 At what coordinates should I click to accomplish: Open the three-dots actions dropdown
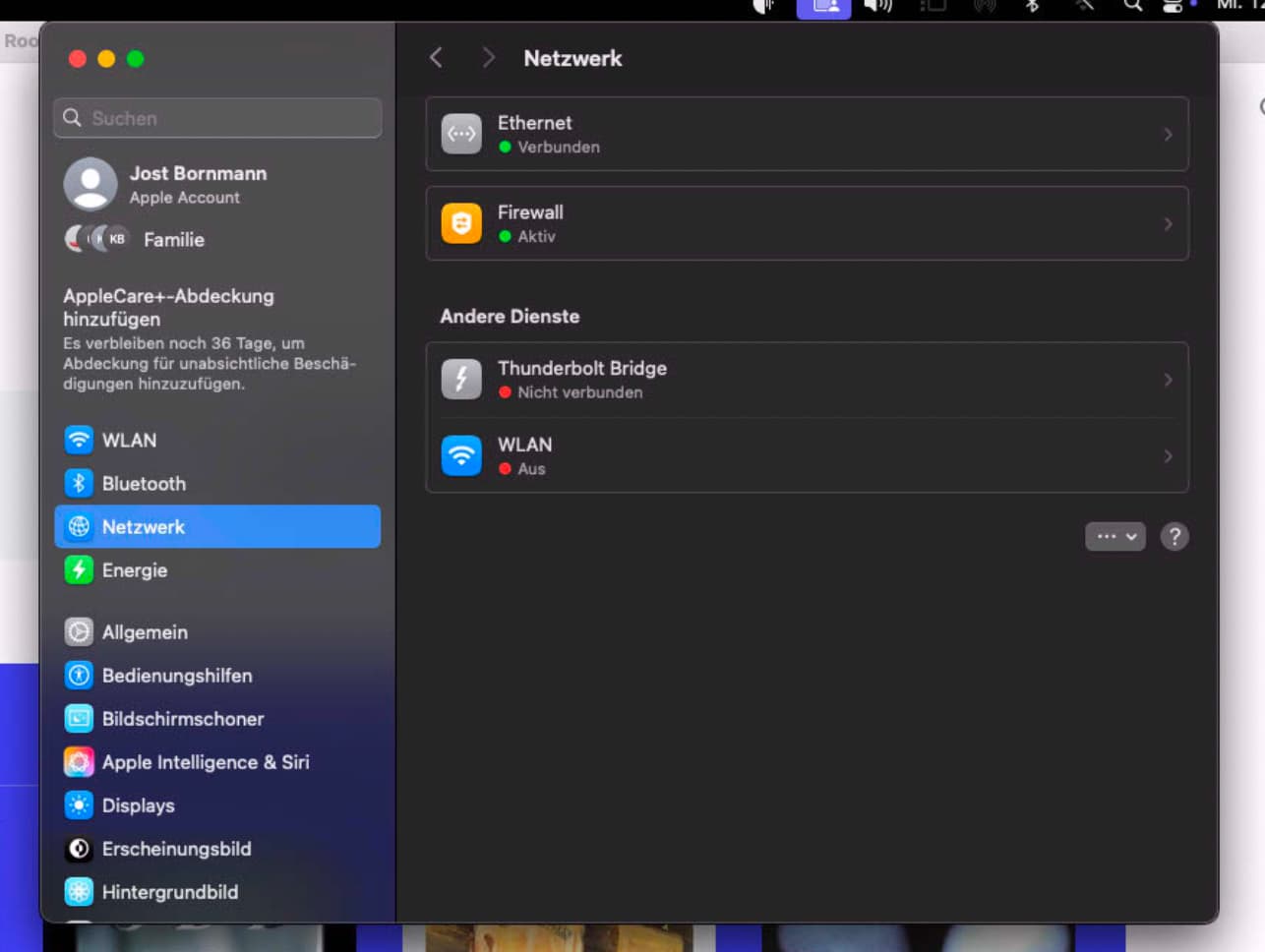(x=1115, y=536)
